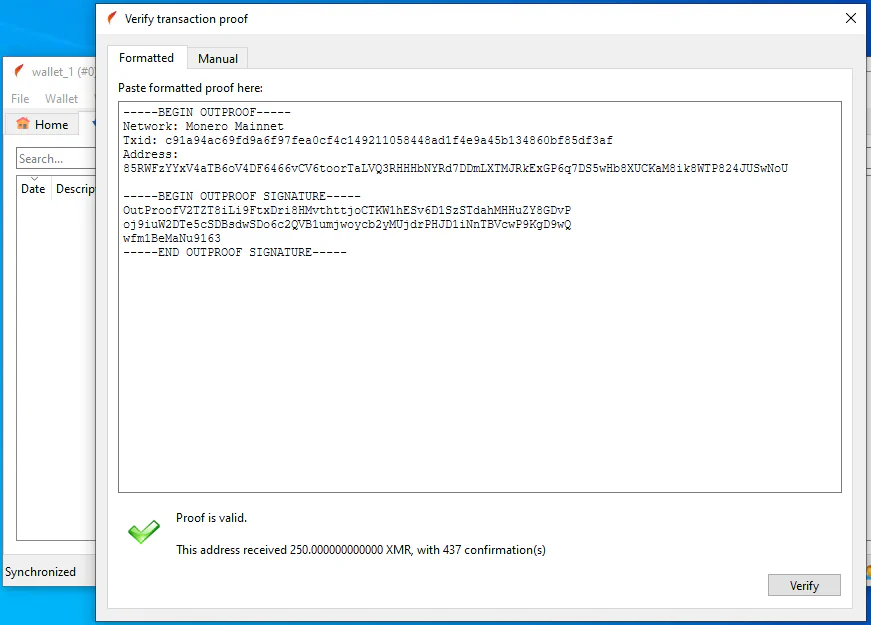Click the '-----BEGIN OUTPROOF-----' line
The height and width of the screenshot is (625, 871).
click(x=207, y=112)
